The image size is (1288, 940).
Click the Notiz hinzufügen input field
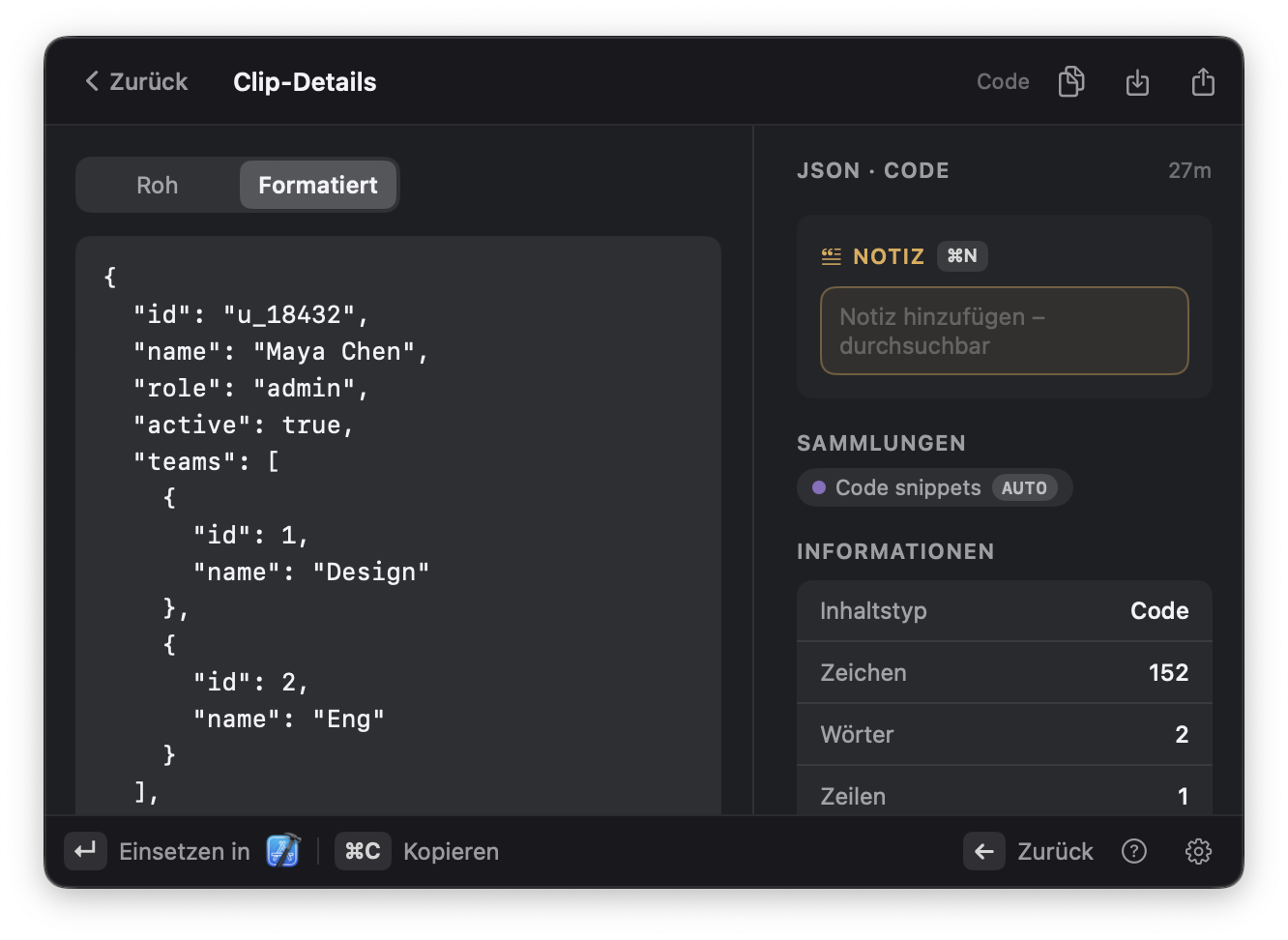tap(1004, 331)
